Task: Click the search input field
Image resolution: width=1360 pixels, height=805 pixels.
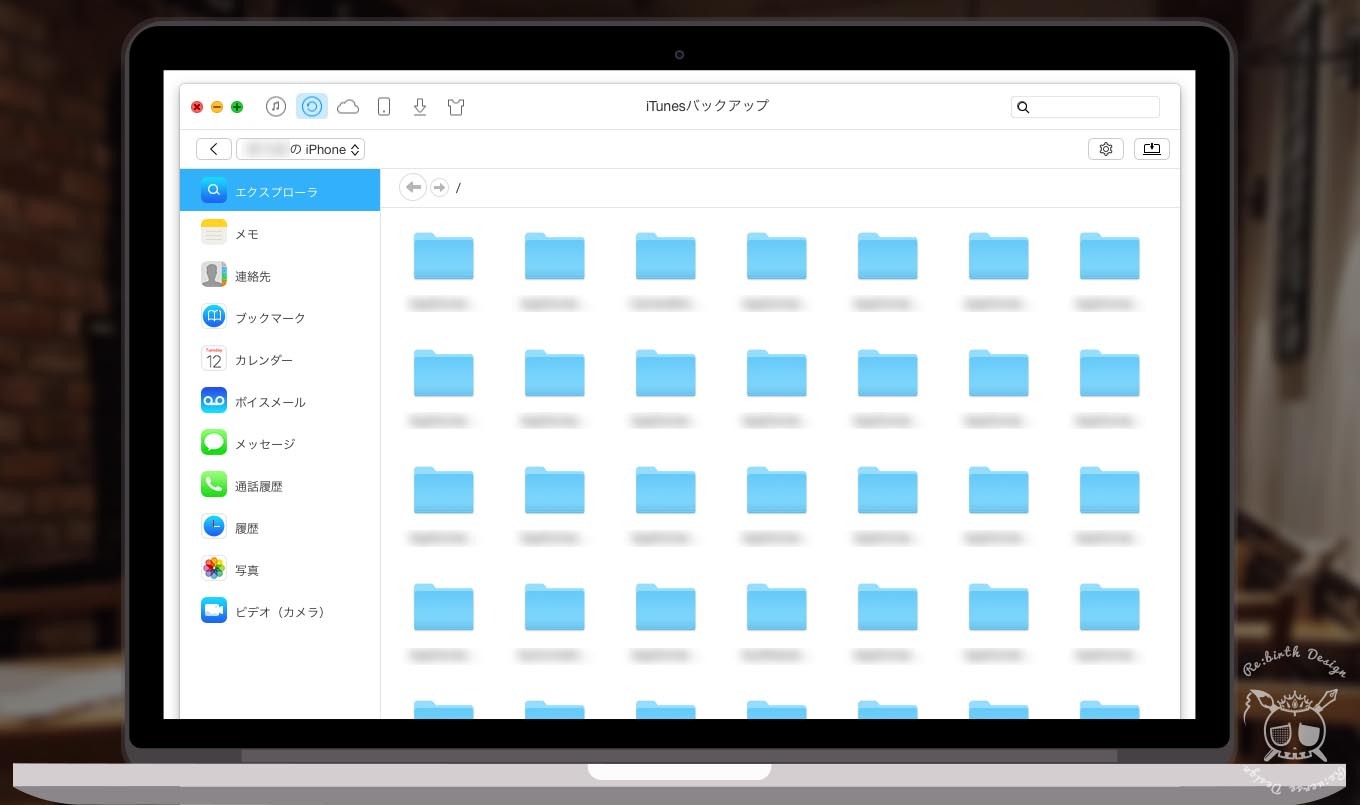Action: 1094,107
